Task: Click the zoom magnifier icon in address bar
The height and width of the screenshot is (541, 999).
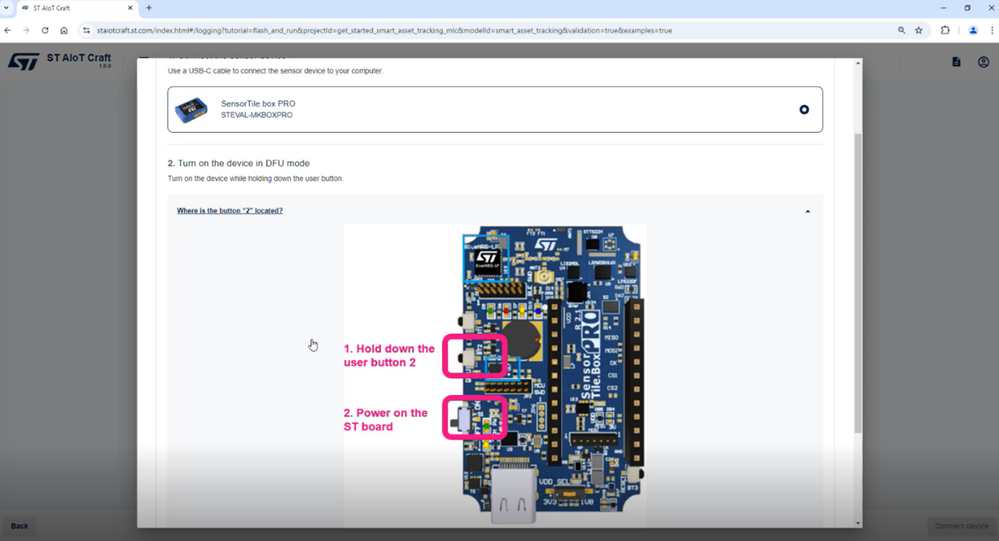Action: tap(902, 30)
